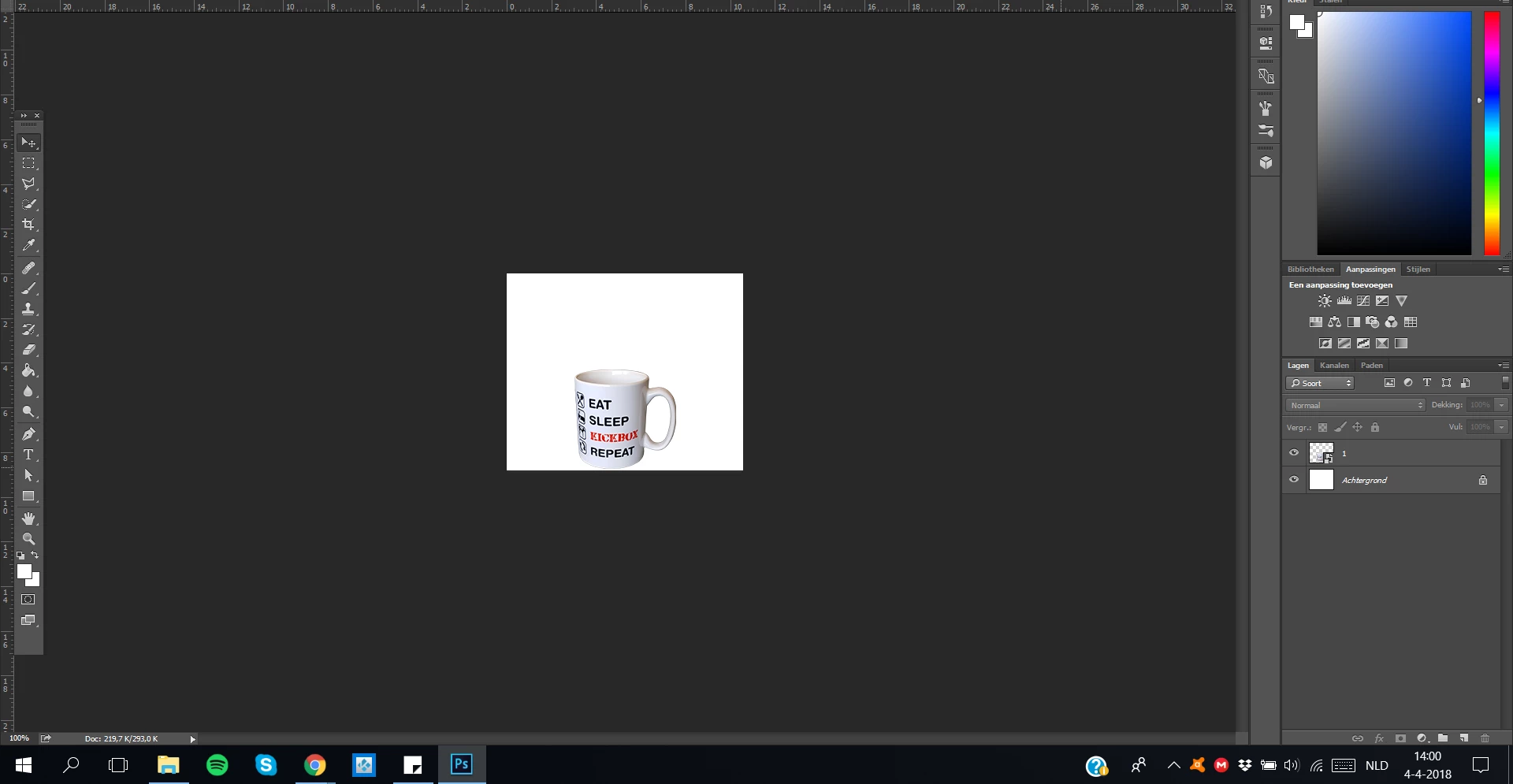Toggle Quick Mask mode
This screenshot has width=1513, height=784.
pos(28,600)
